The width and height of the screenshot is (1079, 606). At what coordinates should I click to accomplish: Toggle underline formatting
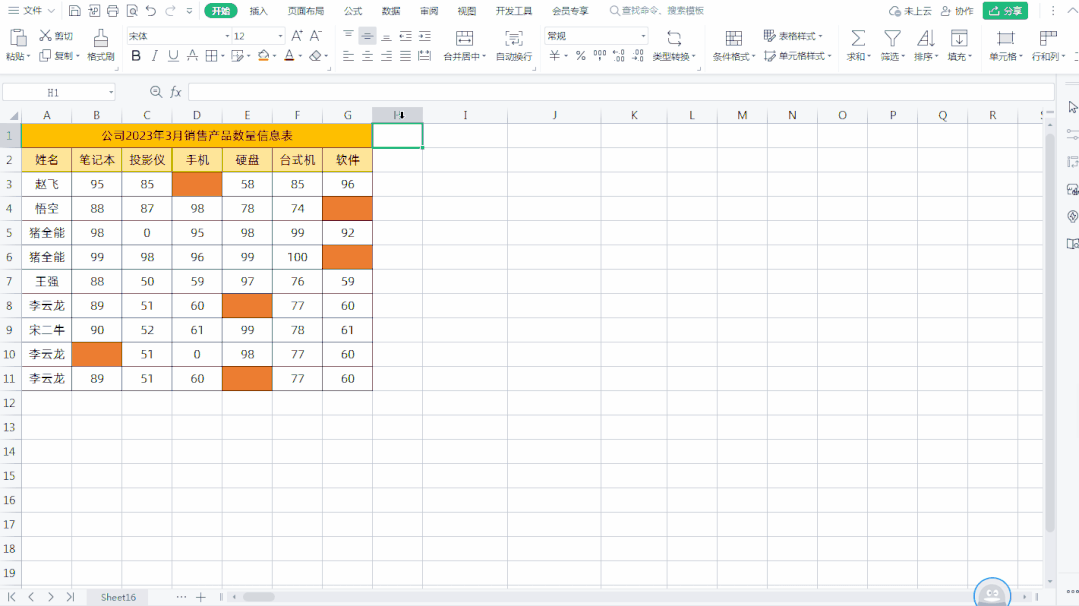point(173,56)
